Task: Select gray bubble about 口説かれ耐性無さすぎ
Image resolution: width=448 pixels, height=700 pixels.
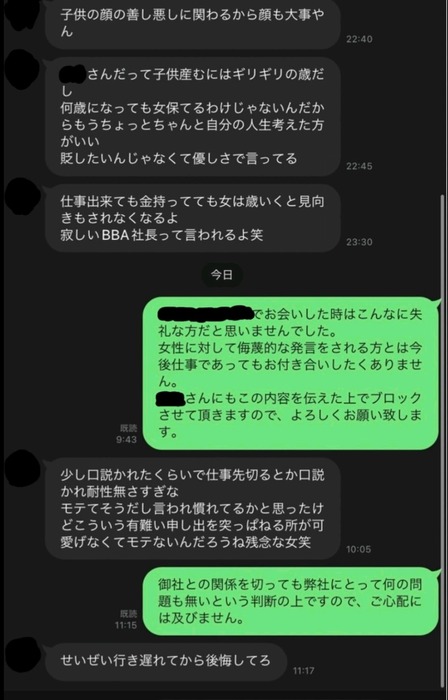Action: coord(193,508)
